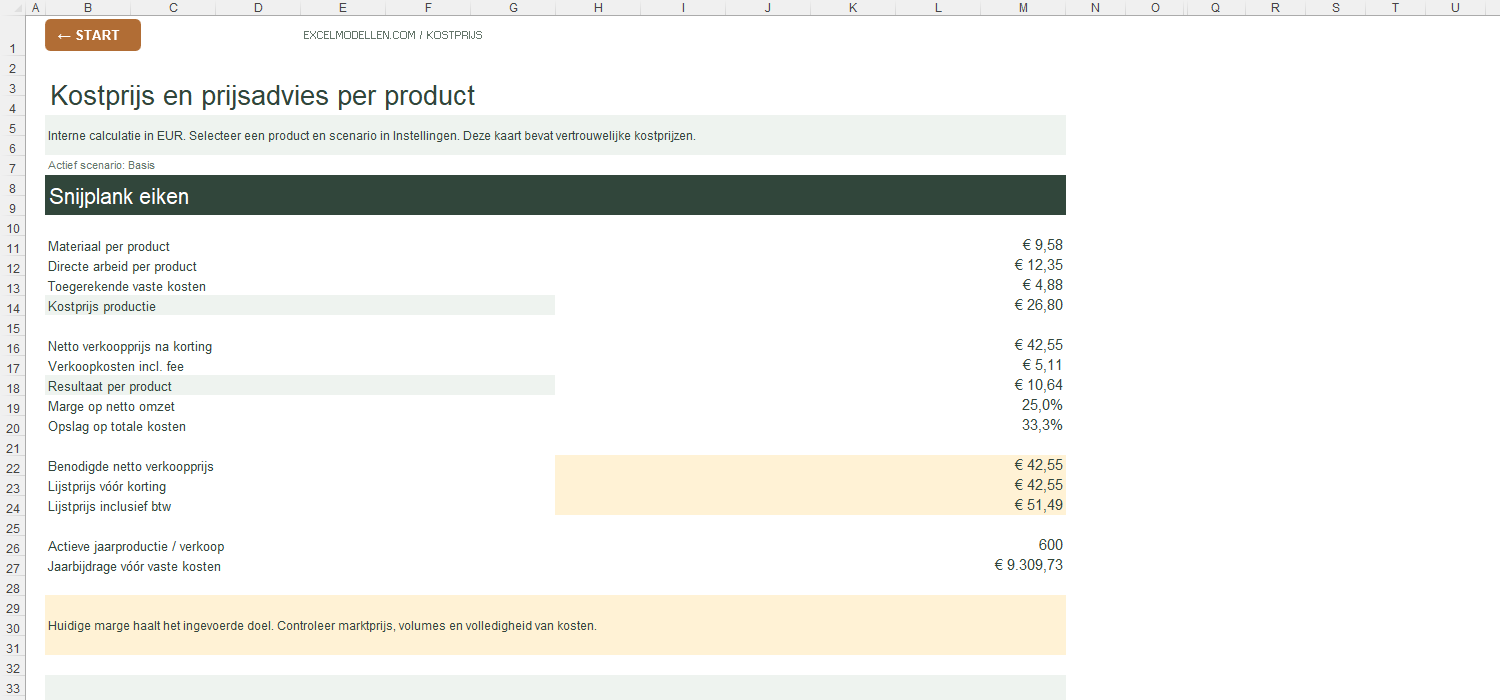Screen dimensions: 1500x700
Task: Select the annual production value 600
Action: click(1050, 545)
